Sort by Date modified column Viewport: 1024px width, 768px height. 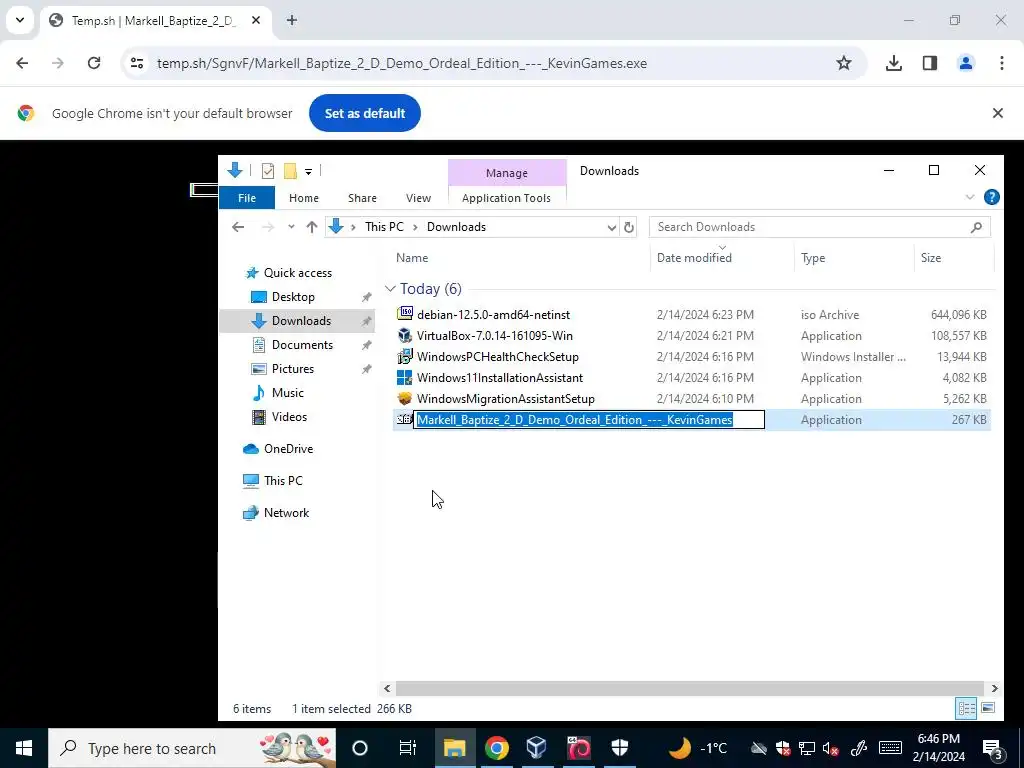click(694, 258)
